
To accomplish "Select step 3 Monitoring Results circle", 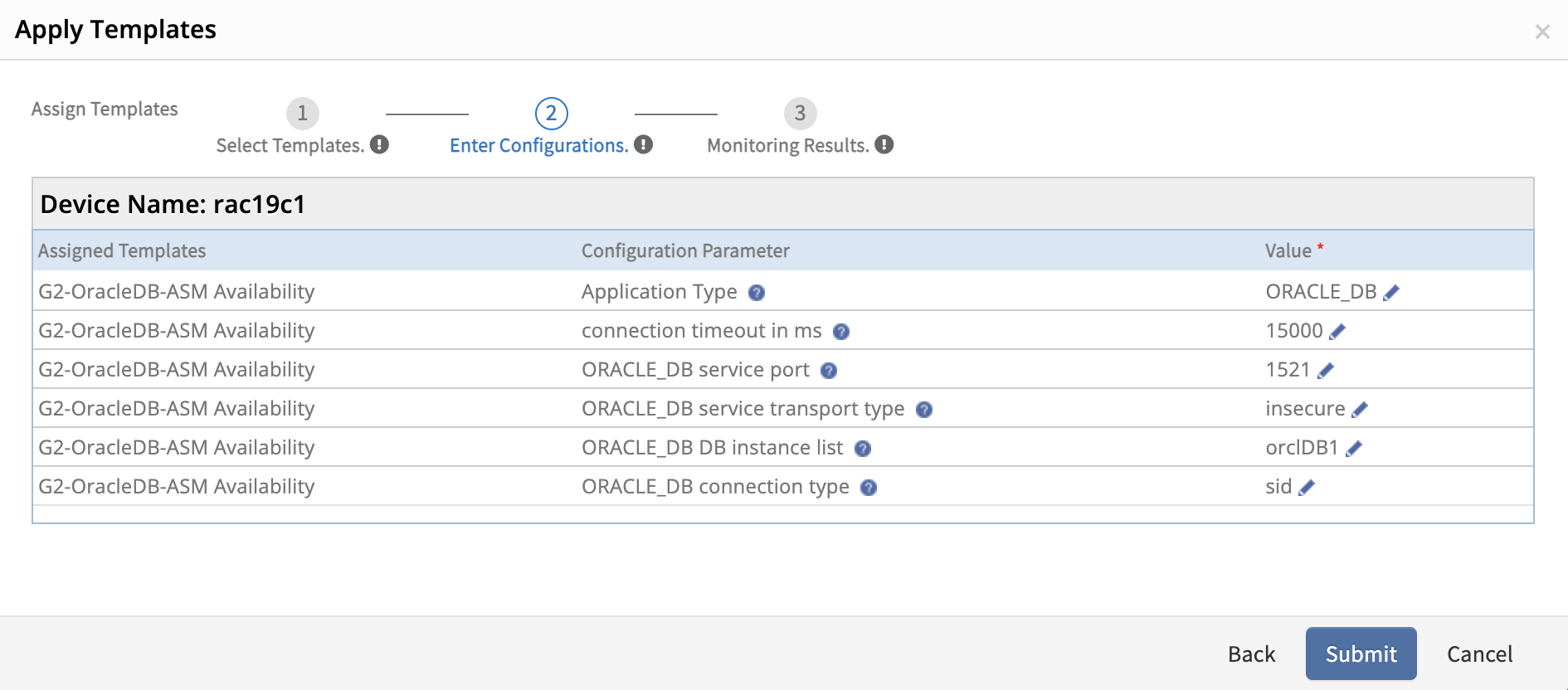I will point(801,114).
